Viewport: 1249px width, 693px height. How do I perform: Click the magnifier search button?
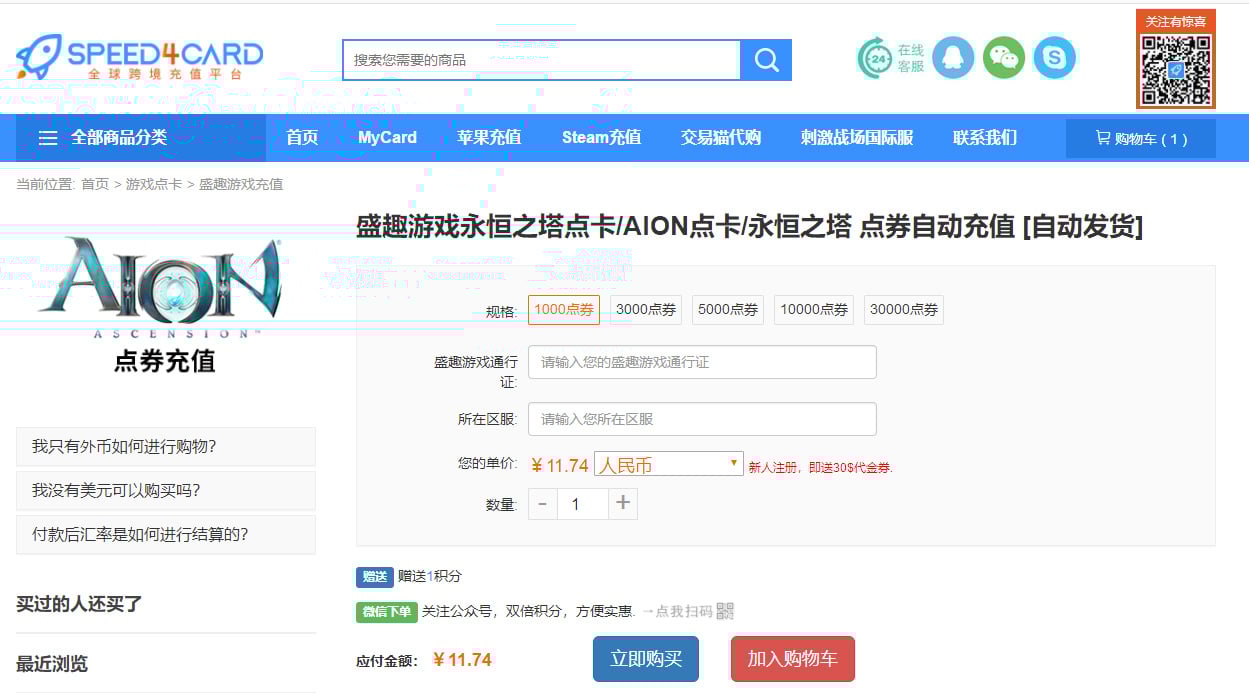(766, 60)
